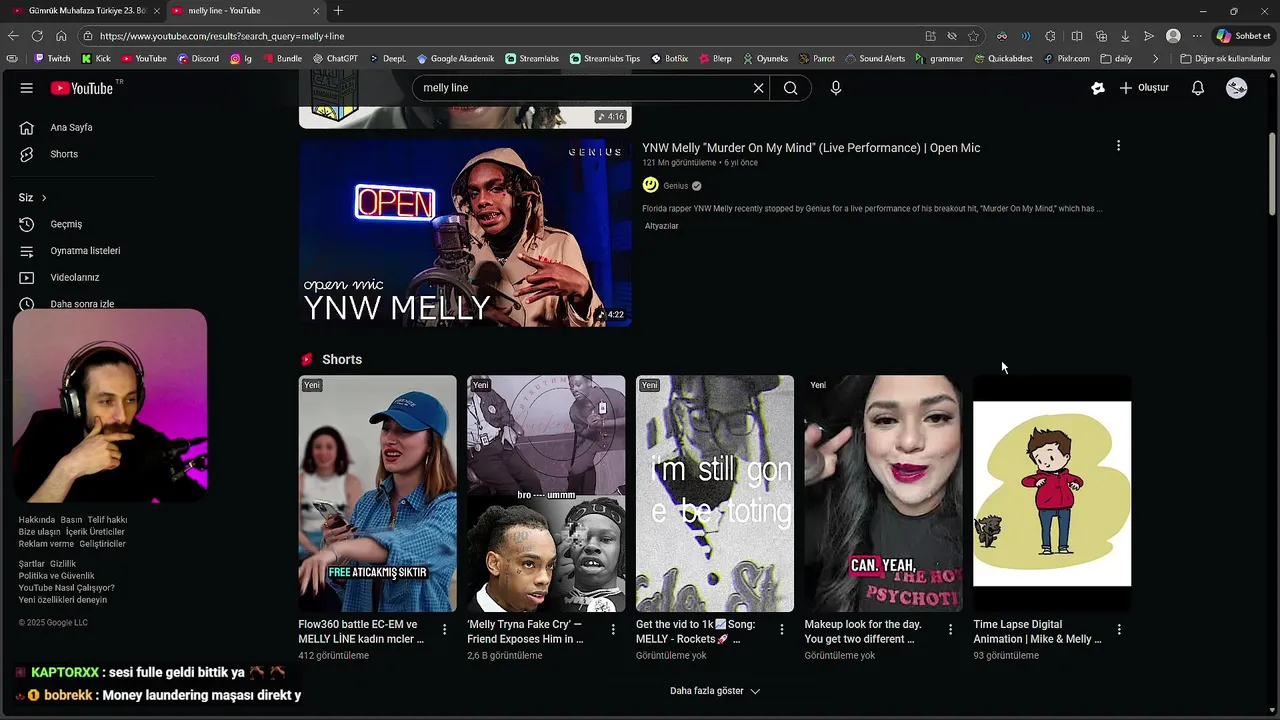Image resolution: width=1280 pixels, height=720 pixels.
Task: Open the Gizlilik footer link
Action: point(63,564)
